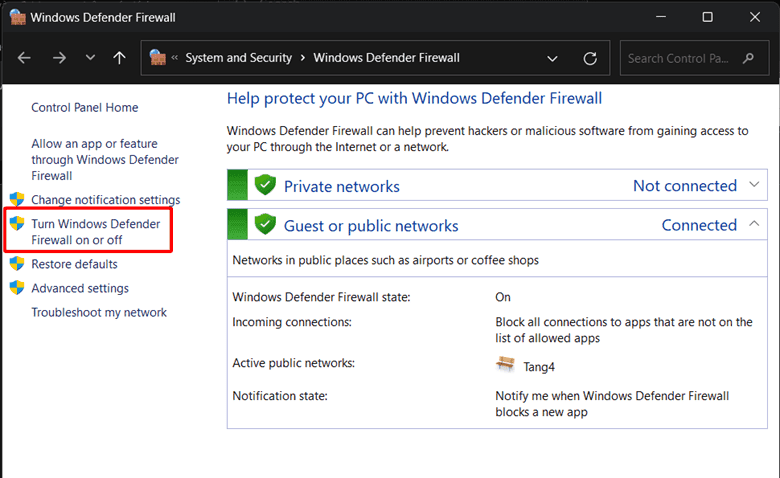Click Windows Defender Firewall state label
The height and width of the screenshot is (478, 780).
click(x=321, y=297)
